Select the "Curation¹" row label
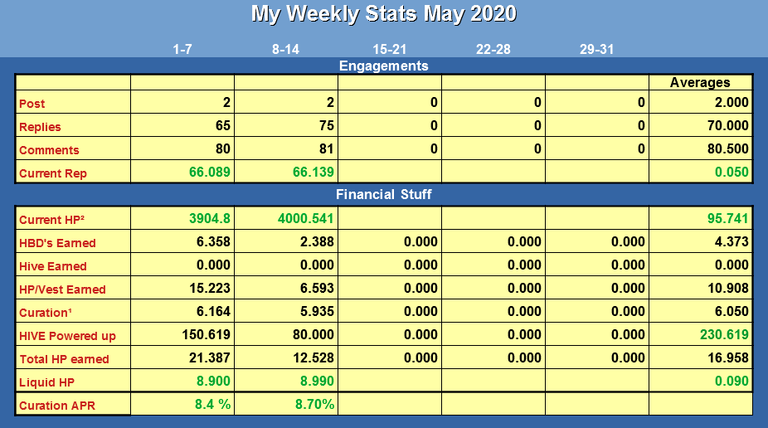This screenshot has height=428, width=768. [x=45, y=312]
